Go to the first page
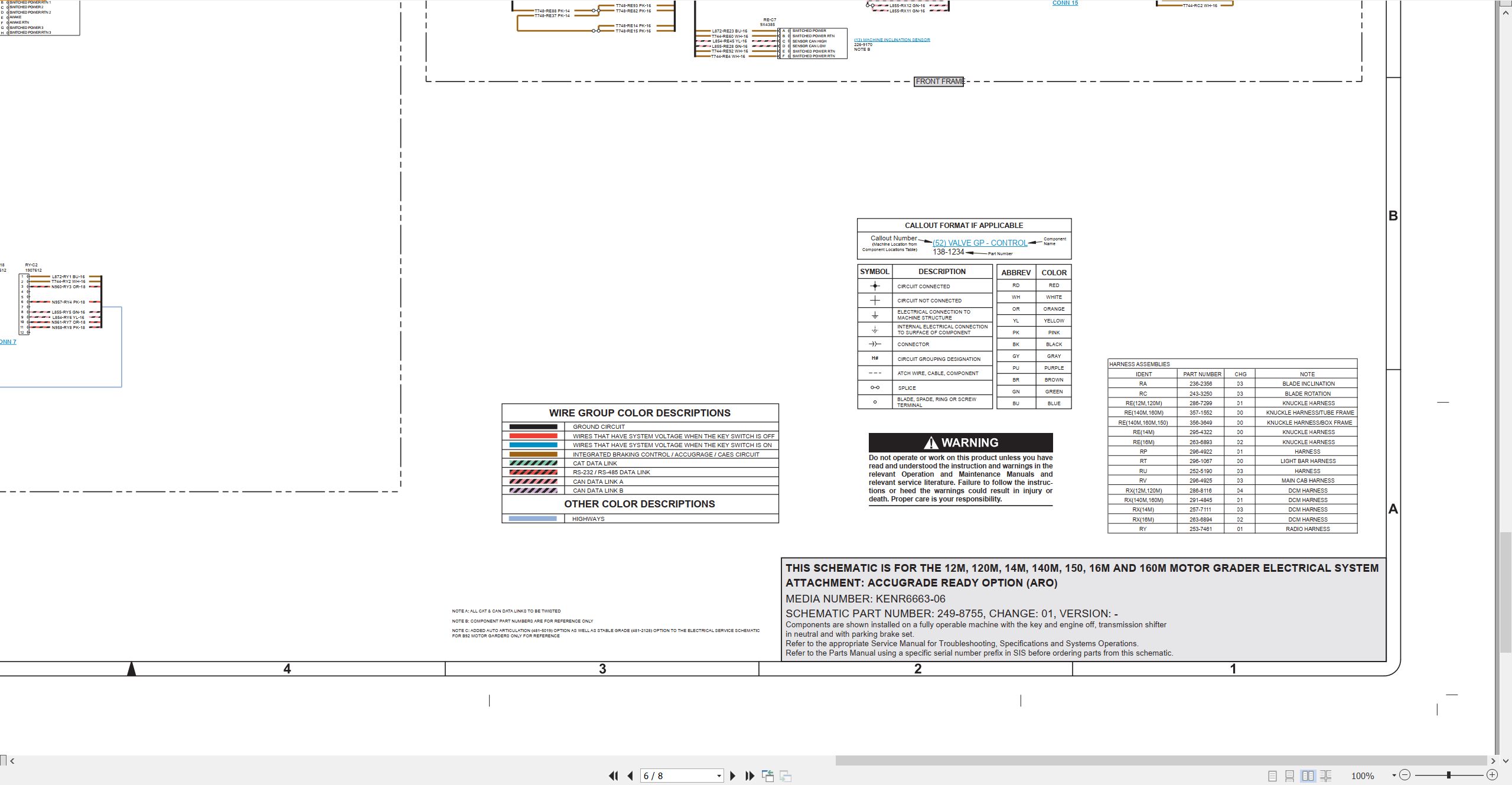 613,776
